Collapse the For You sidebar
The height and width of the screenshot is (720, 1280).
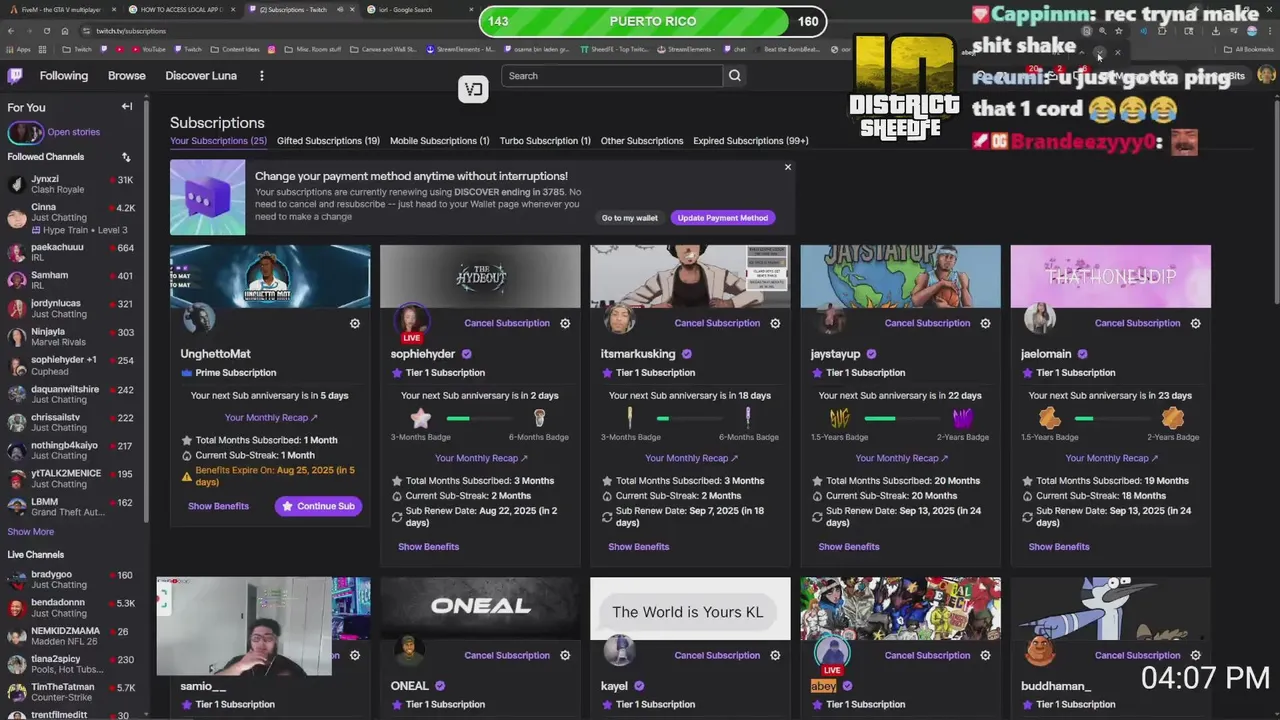127,107
